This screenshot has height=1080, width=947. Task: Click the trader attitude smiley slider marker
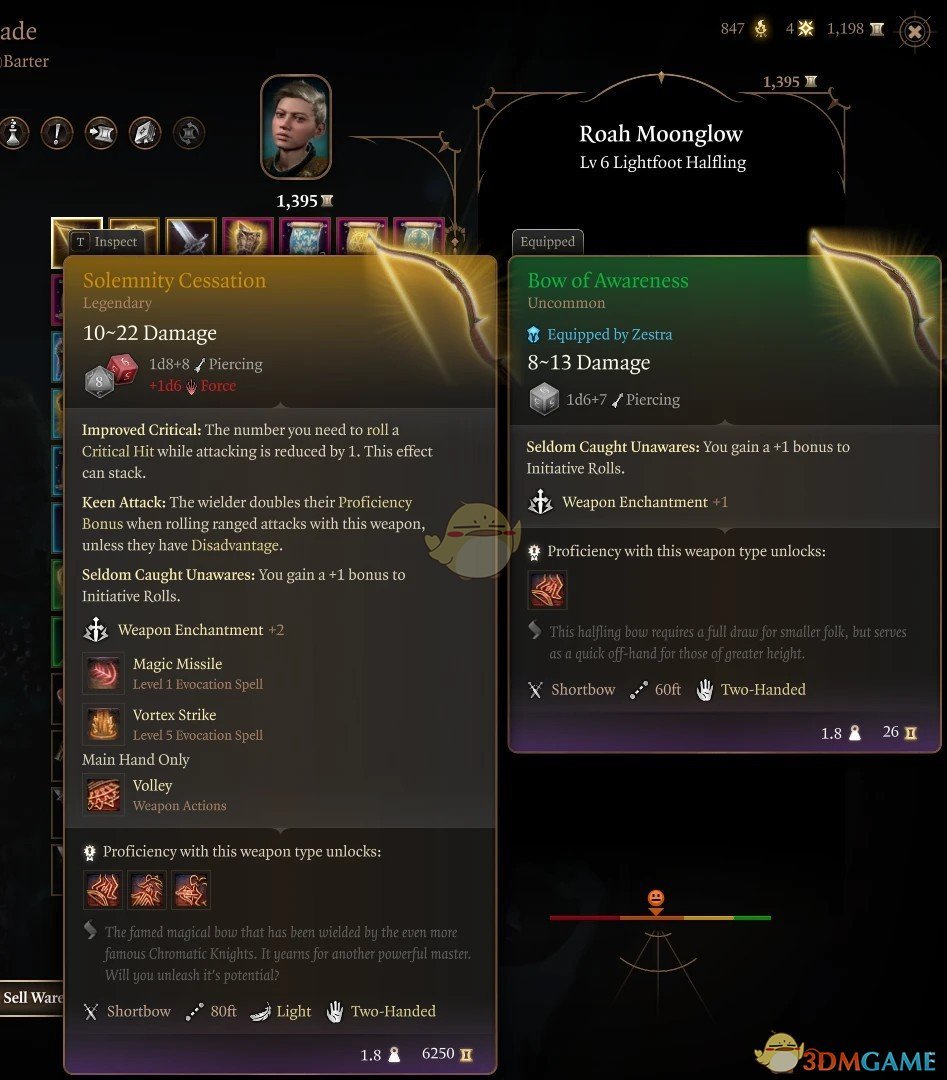tap(656, 900)
